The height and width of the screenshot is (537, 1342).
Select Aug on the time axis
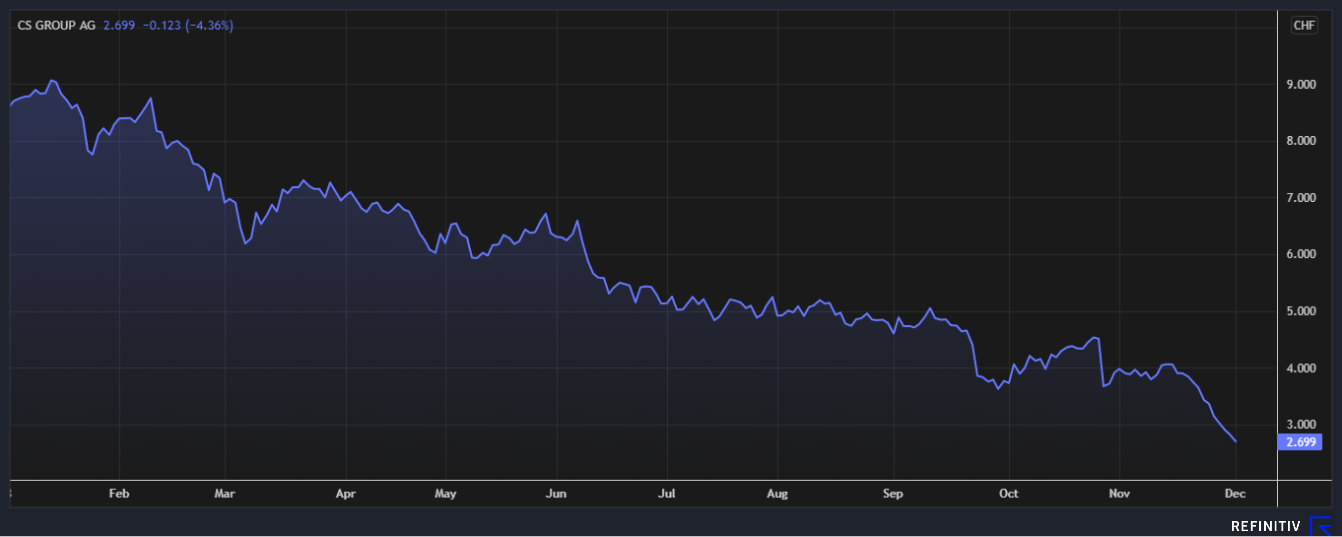tap(777, 493)
